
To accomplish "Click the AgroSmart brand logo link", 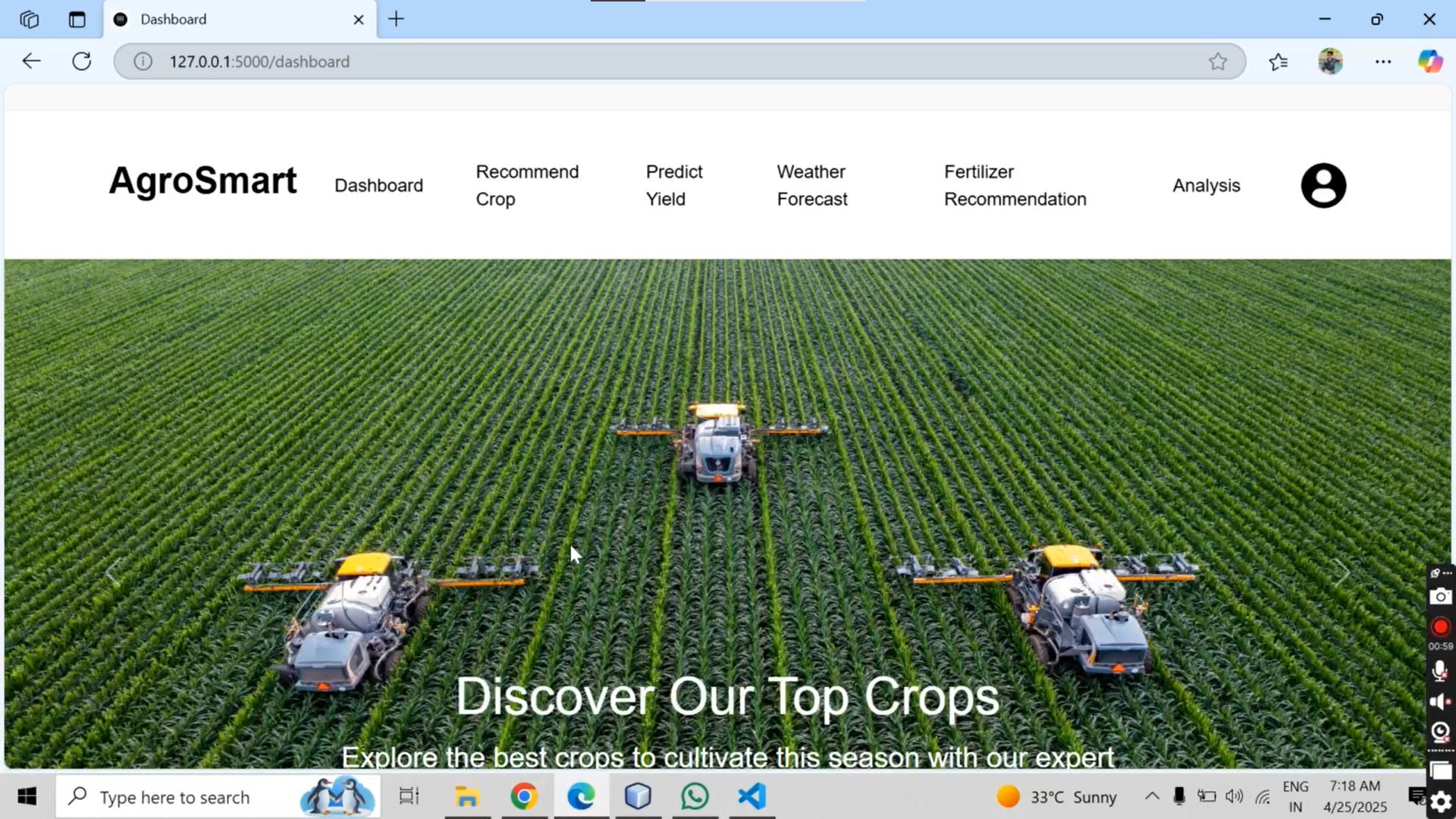I will click(202, 181).
